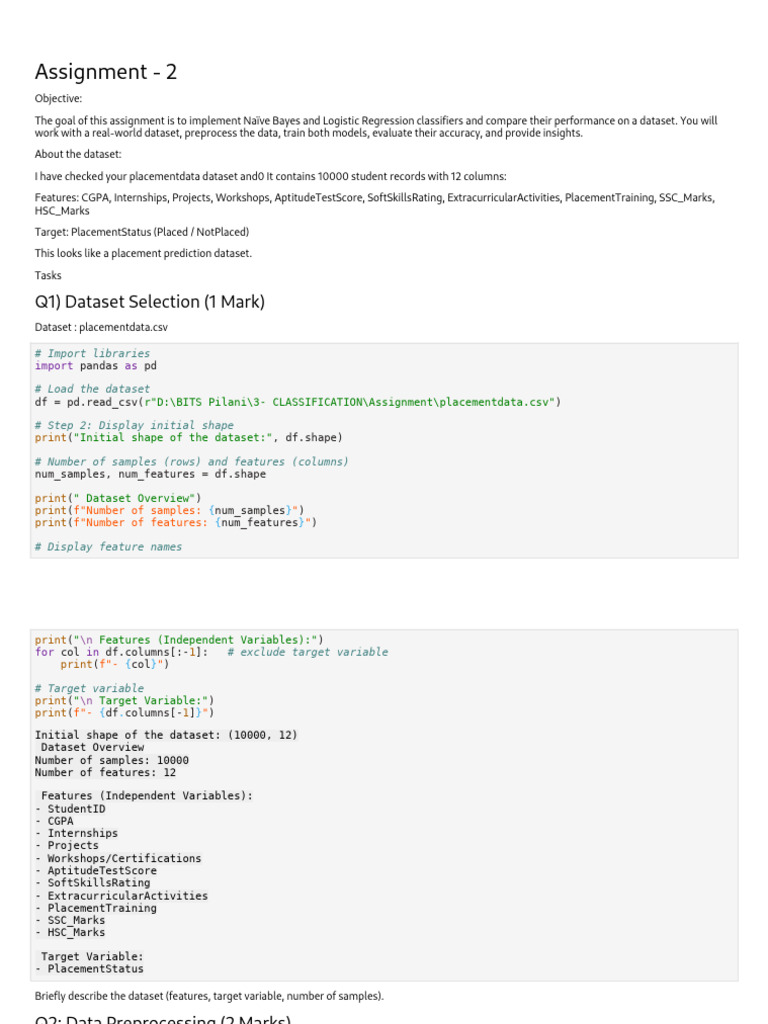This screenshot has height=1024, width=768.
Task: Click the "- PlacementStatus" target variable output
Action: (x=89, y=968)
